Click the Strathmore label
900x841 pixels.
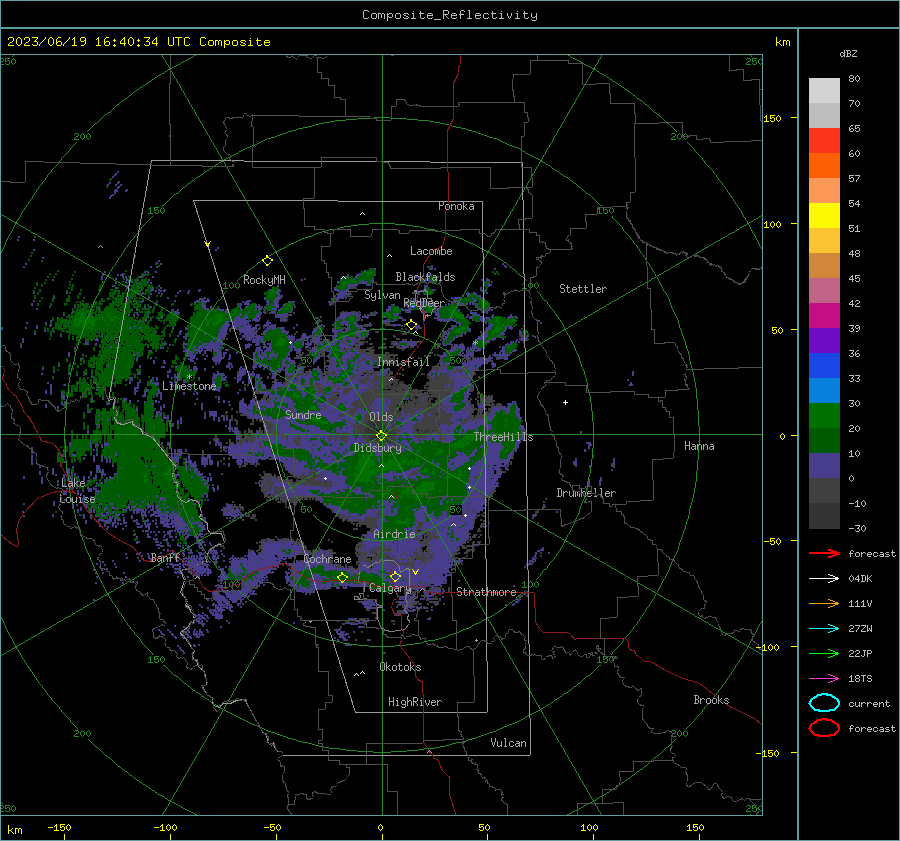click(x=486, y=592)
